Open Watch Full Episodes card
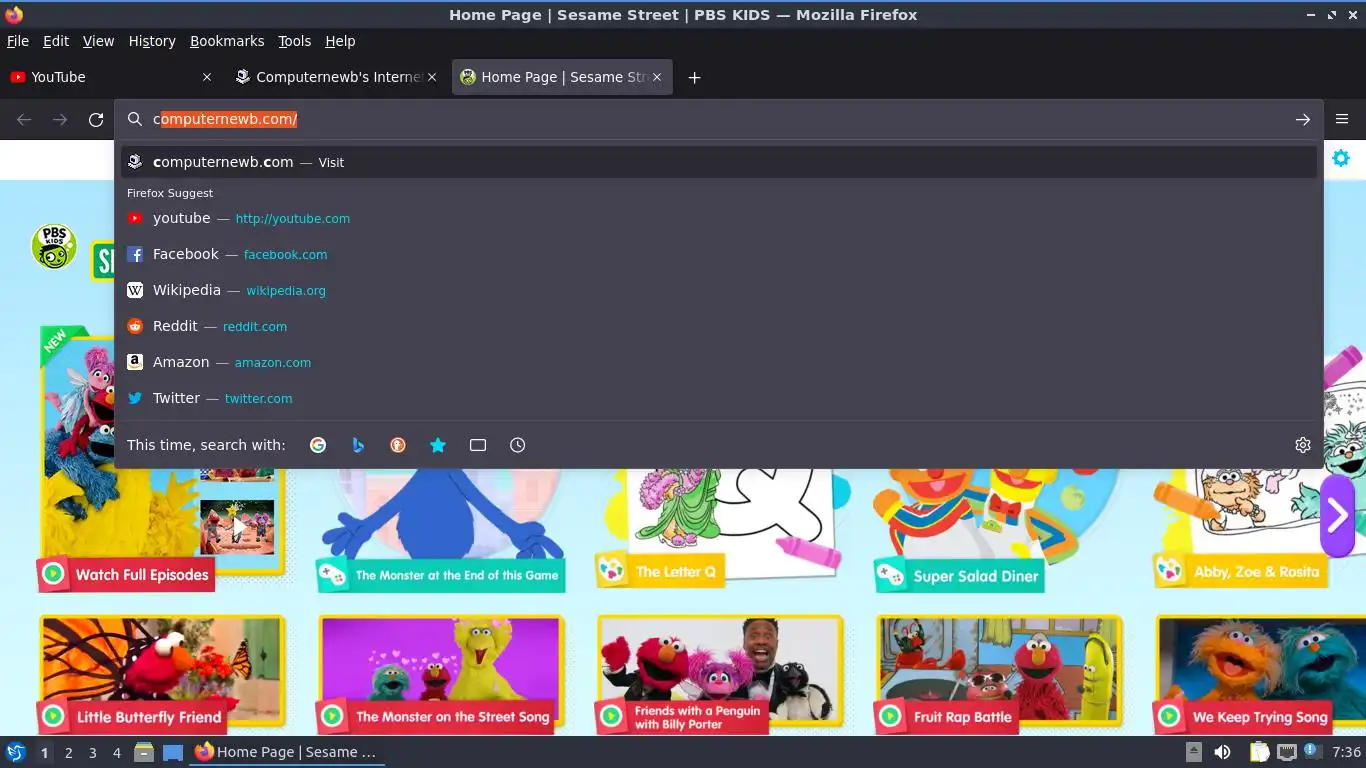The image size is (1366, 768). [162, 459]
